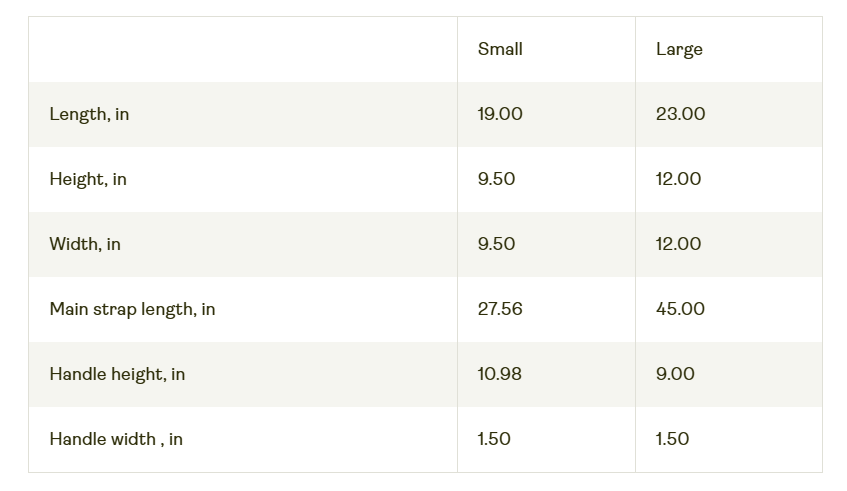The height and width of the screenshot is (491, 847).
Task: Click the Small height value 9.50
Action: tap(496, 179)
